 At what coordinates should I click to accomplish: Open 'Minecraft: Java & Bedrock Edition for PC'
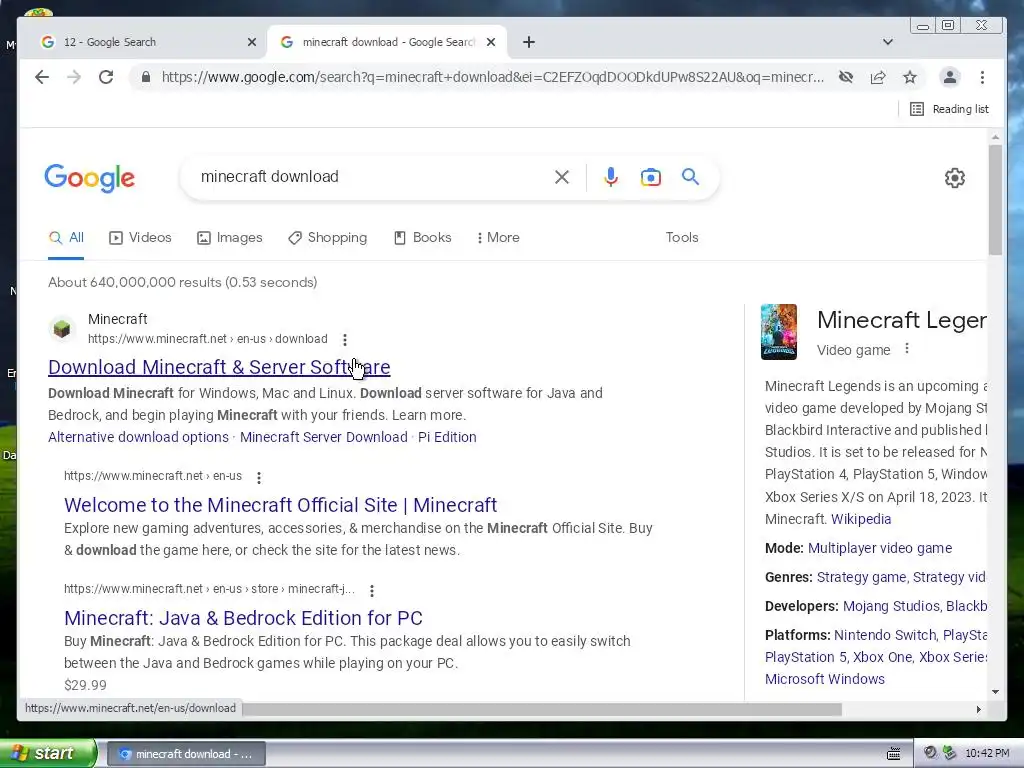click(x=244, y=618)
